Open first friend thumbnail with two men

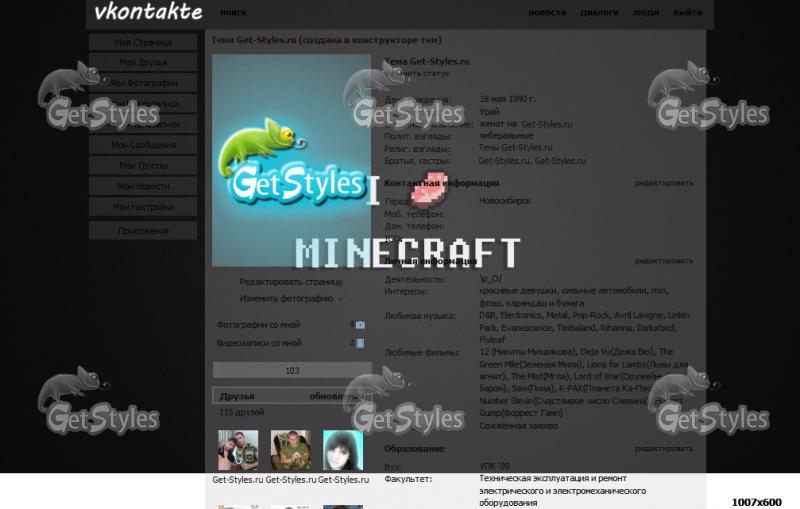(x=238, y=450)
